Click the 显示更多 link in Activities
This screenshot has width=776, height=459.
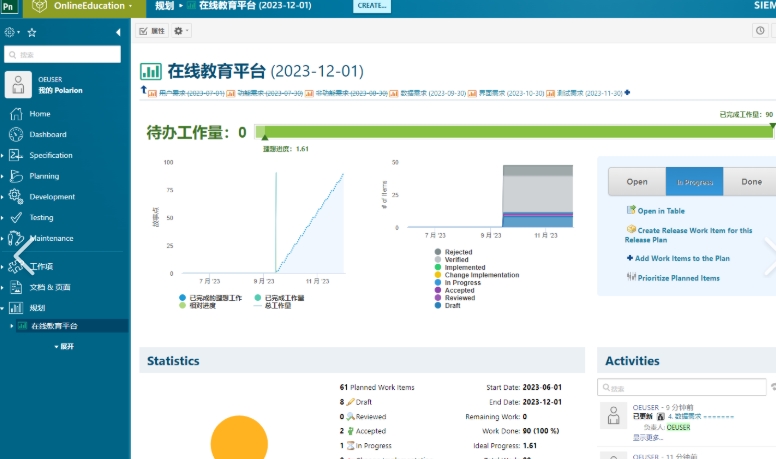pyautogui.click(x=647, y=438)
